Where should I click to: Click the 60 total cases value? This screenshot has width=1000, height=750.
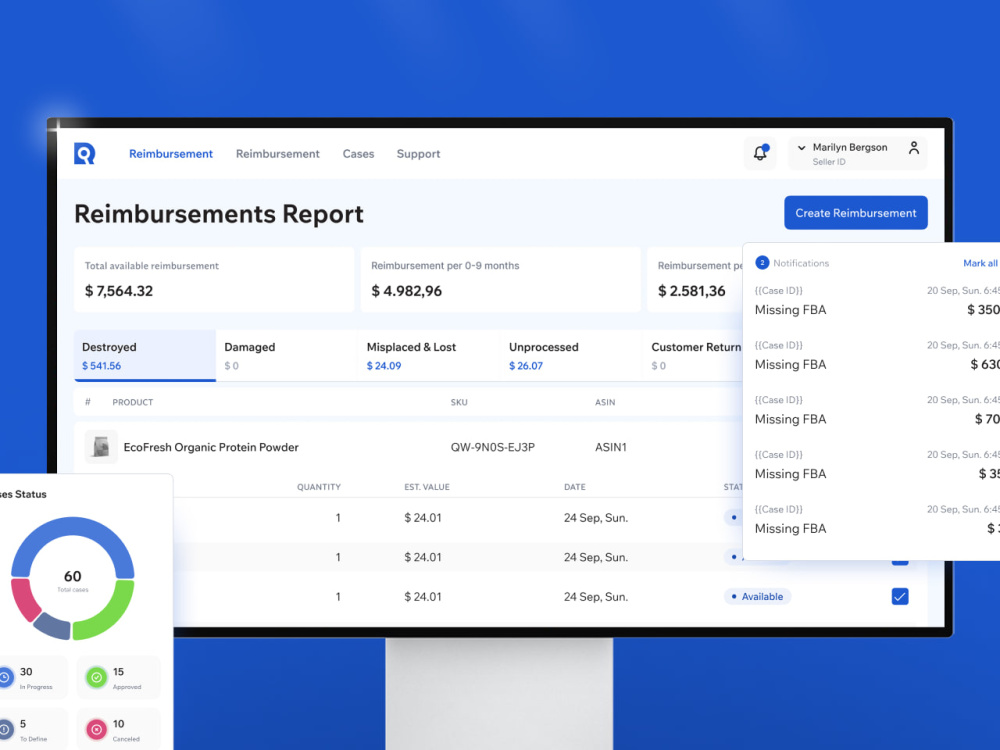tap(73, 576)
